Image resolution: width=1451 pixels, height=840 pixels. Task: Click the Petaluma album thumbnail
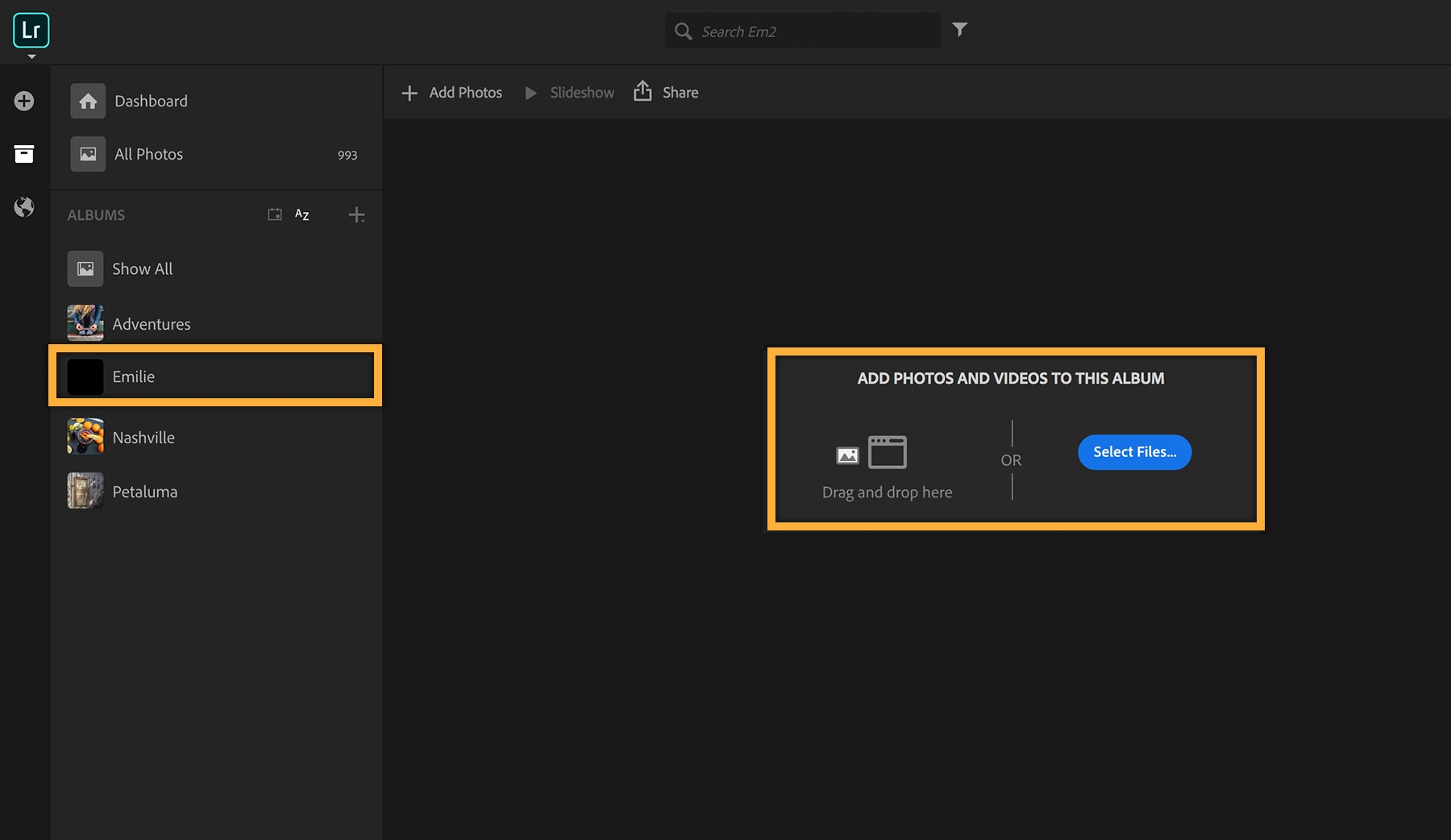pyautogui.click(x=85, y=491)
